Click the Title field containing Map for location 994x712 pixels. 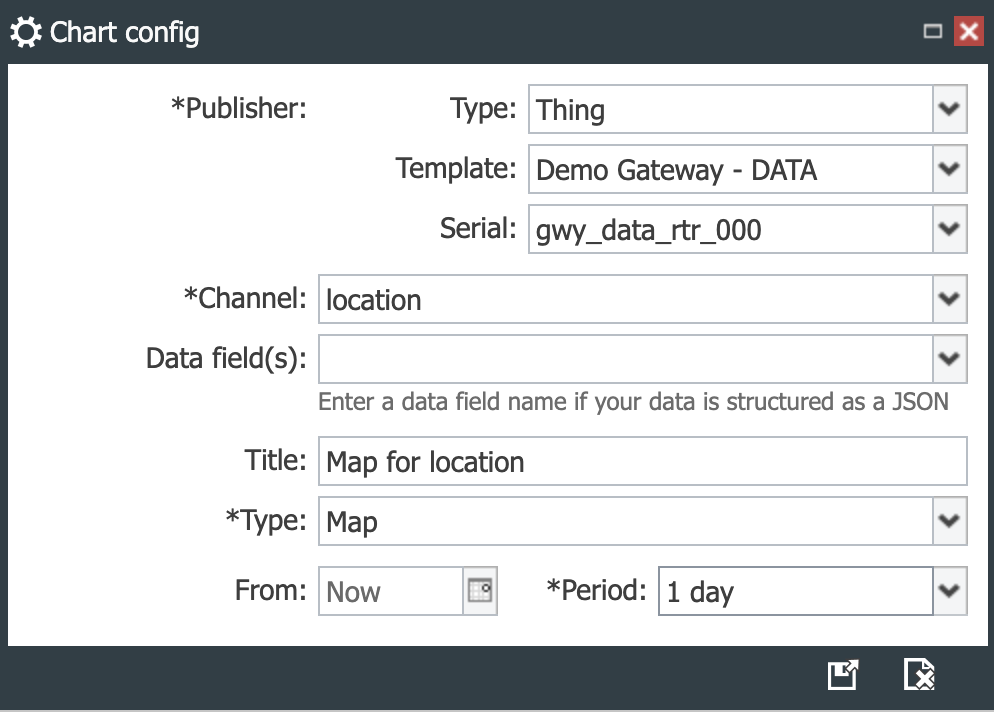(x=643, y=461)
